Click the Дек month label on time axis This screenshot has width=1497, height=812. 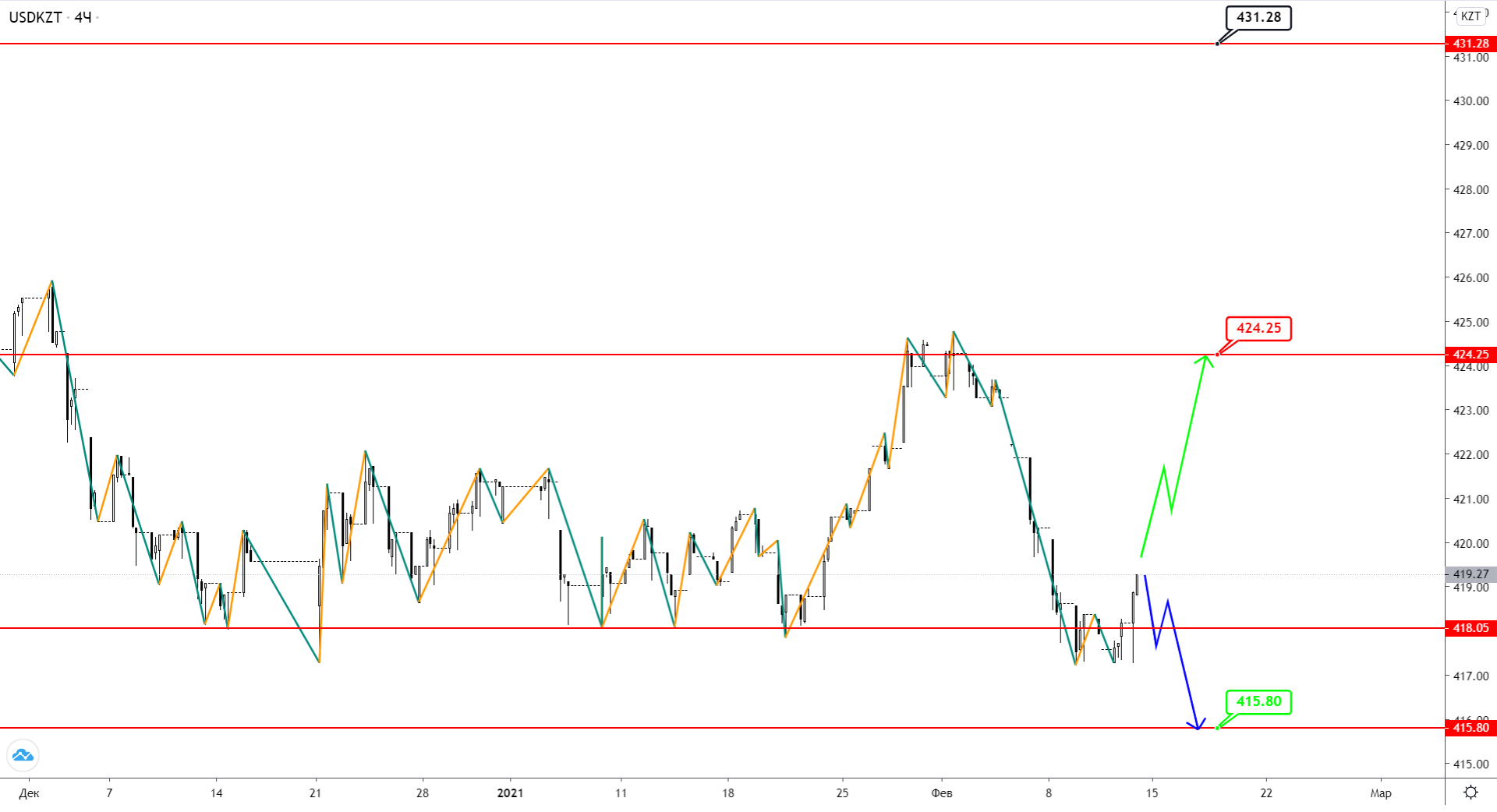pyautogui.click(x=29, y=793)
